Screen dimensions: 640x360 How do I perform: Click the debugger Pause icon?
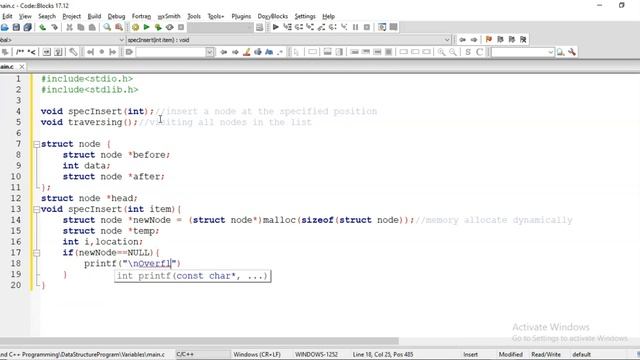point(356,27)
